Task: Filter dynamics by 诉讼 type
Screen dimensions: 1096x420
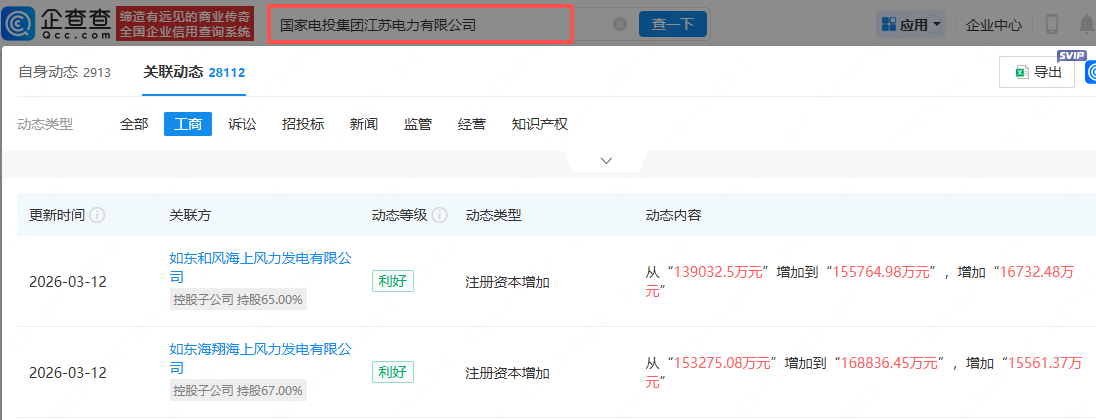Action: pyautogui.click(x=242, y=124)
